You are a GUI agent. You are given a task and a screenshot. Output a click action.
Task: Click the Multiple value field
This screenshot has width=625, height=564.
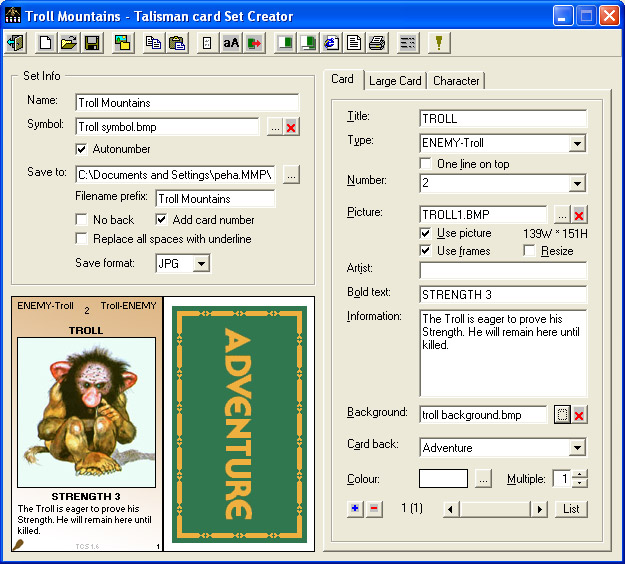pyautogui.click(x=562, y=478)
